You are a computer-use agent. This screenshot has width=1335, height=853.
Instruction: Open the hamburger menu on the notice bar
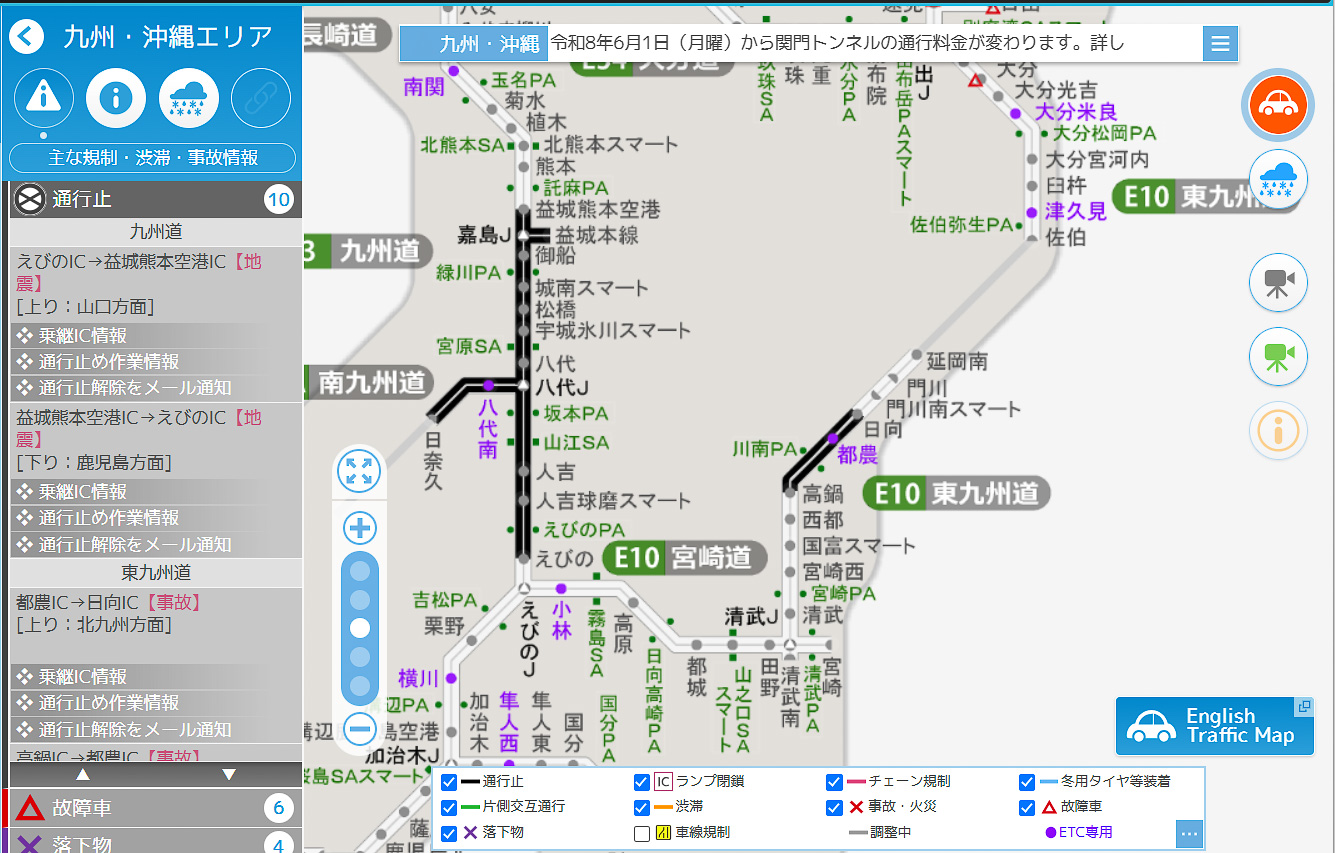tap(1220, 44)
